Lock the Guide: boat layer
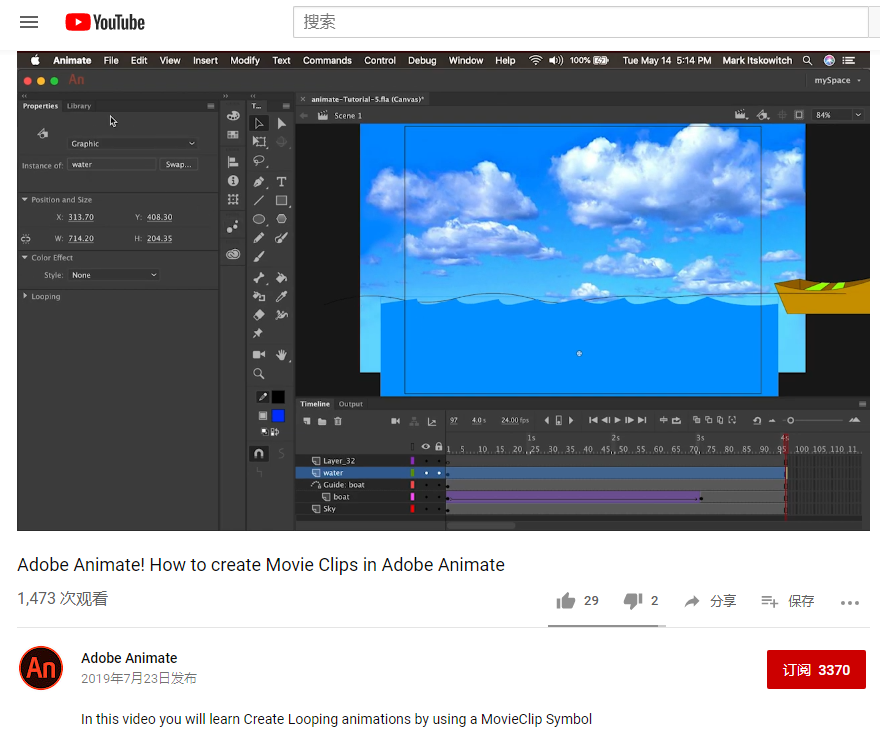880x743 pixels. [439, 485]
